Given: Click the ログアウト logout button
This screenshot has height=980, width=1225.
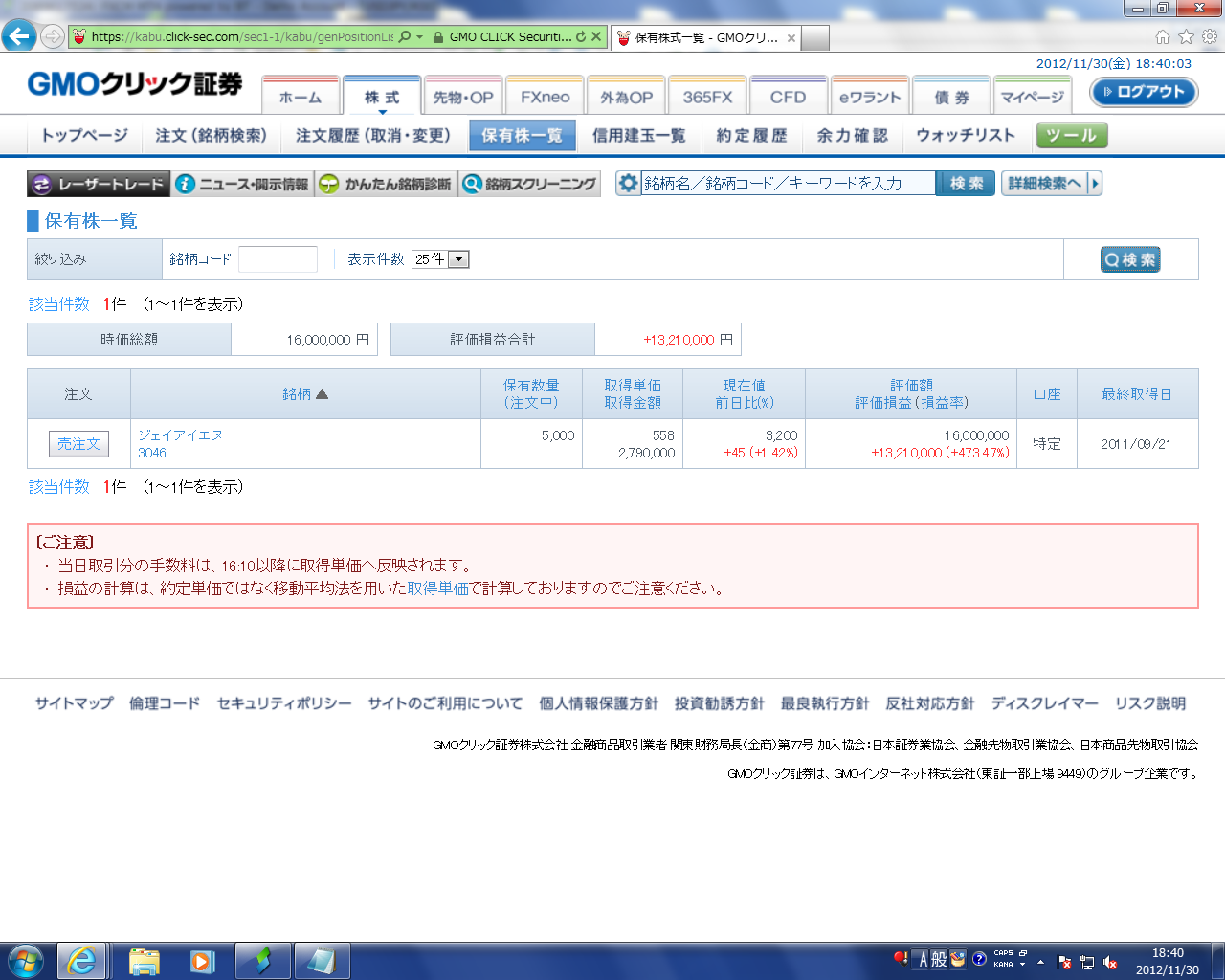Looking at the screenshot, I should click(1144, 92).
